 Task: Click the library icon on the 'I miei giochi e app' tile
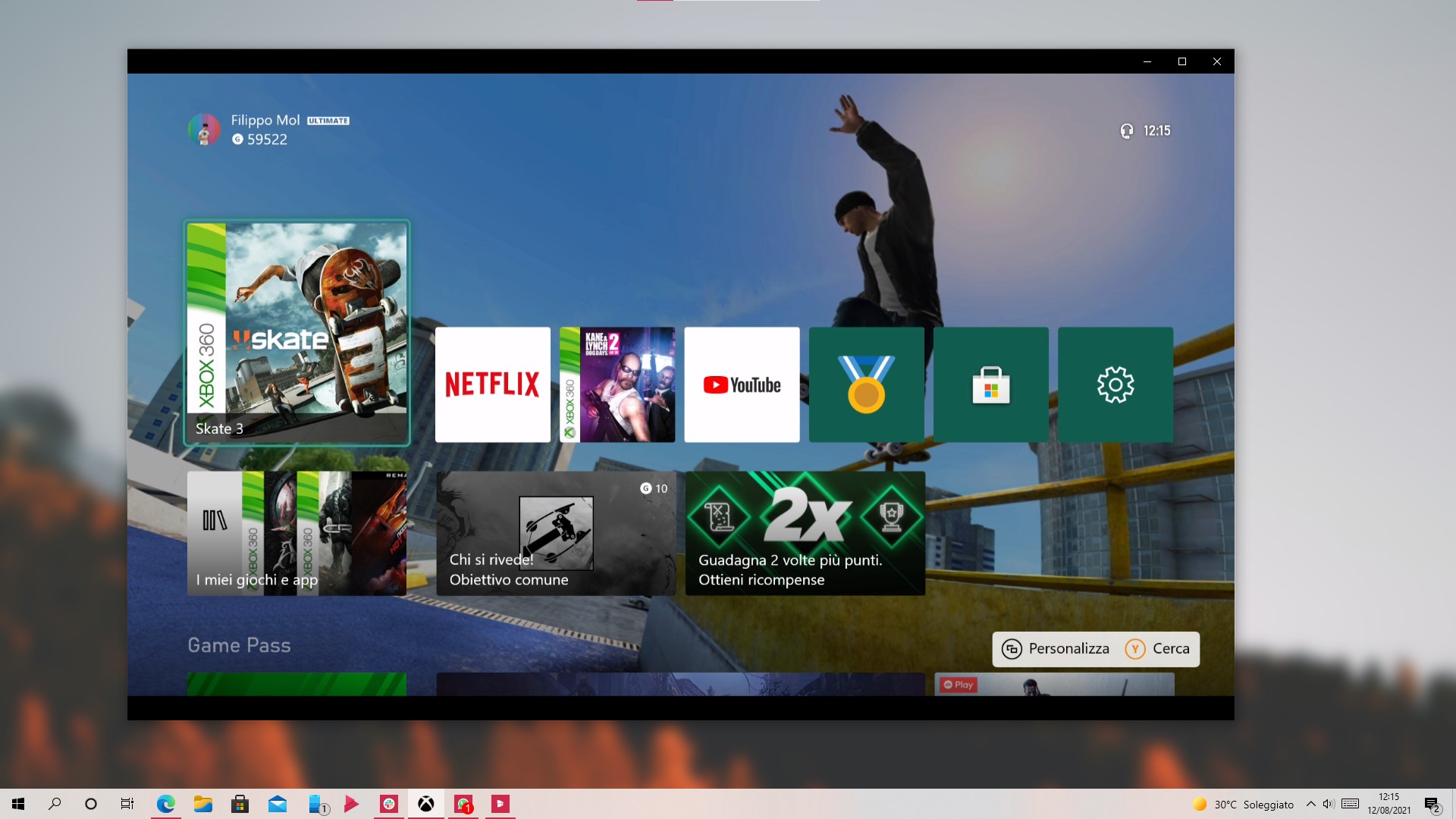click(215, 520)
